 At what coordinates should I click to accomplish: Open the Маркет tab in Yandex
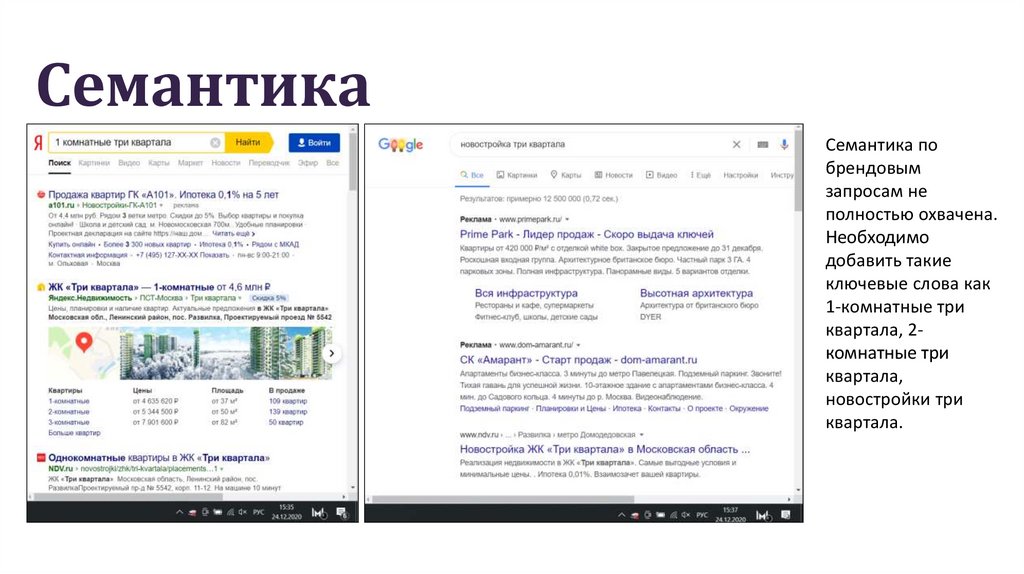pyautogui.click(x=190, y=163)
